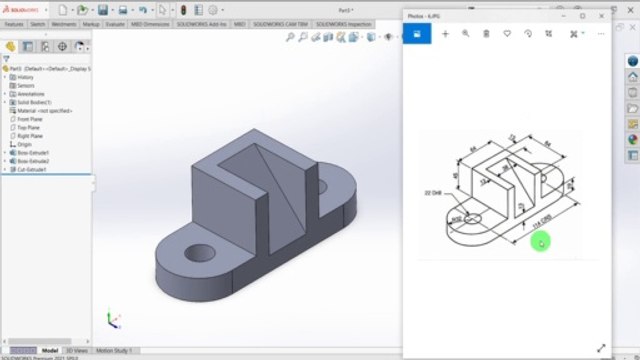Open the PropertyManager panel tab

[28, 47]
